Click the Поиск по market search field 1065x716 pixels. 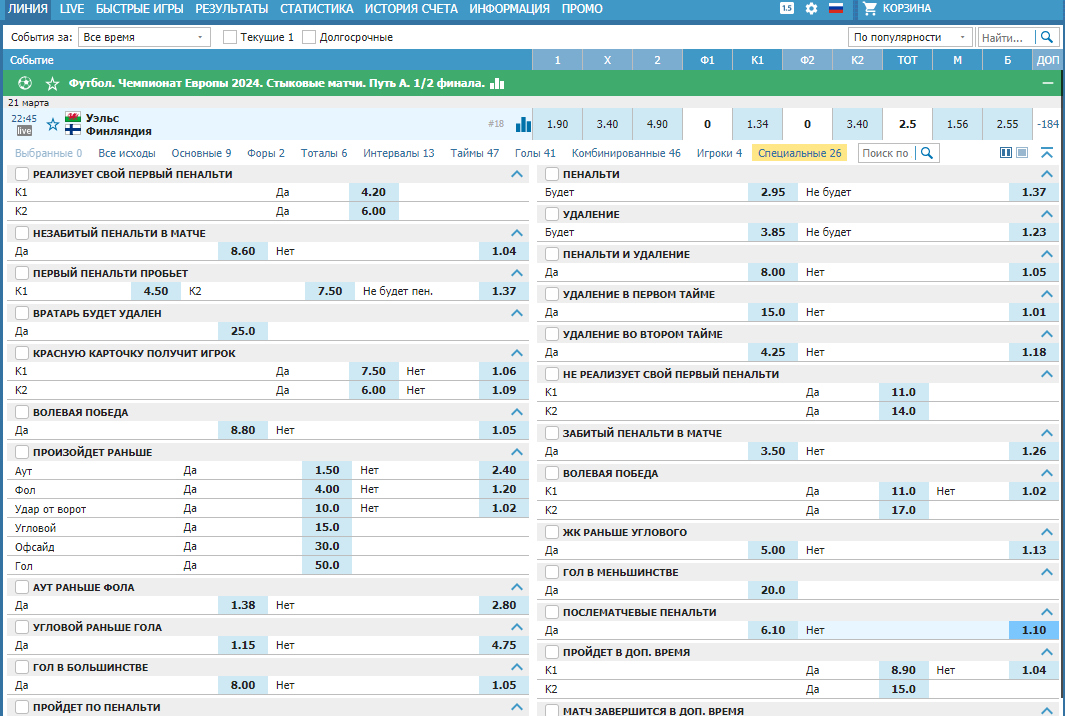[x=886, y=154]
